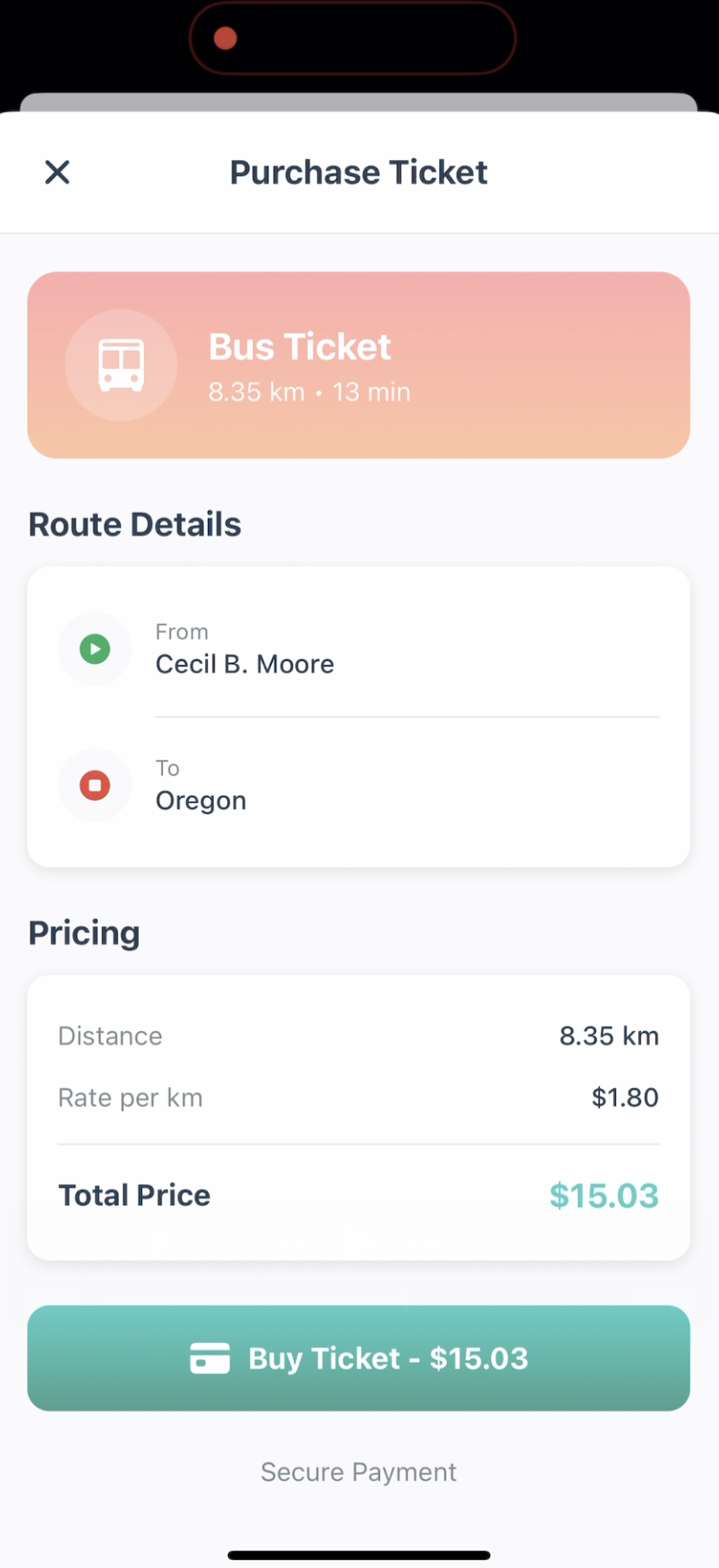This screenshot has height=1568, width=719.
Task: Tap the Total Price label
Action: pos(134,1195)
